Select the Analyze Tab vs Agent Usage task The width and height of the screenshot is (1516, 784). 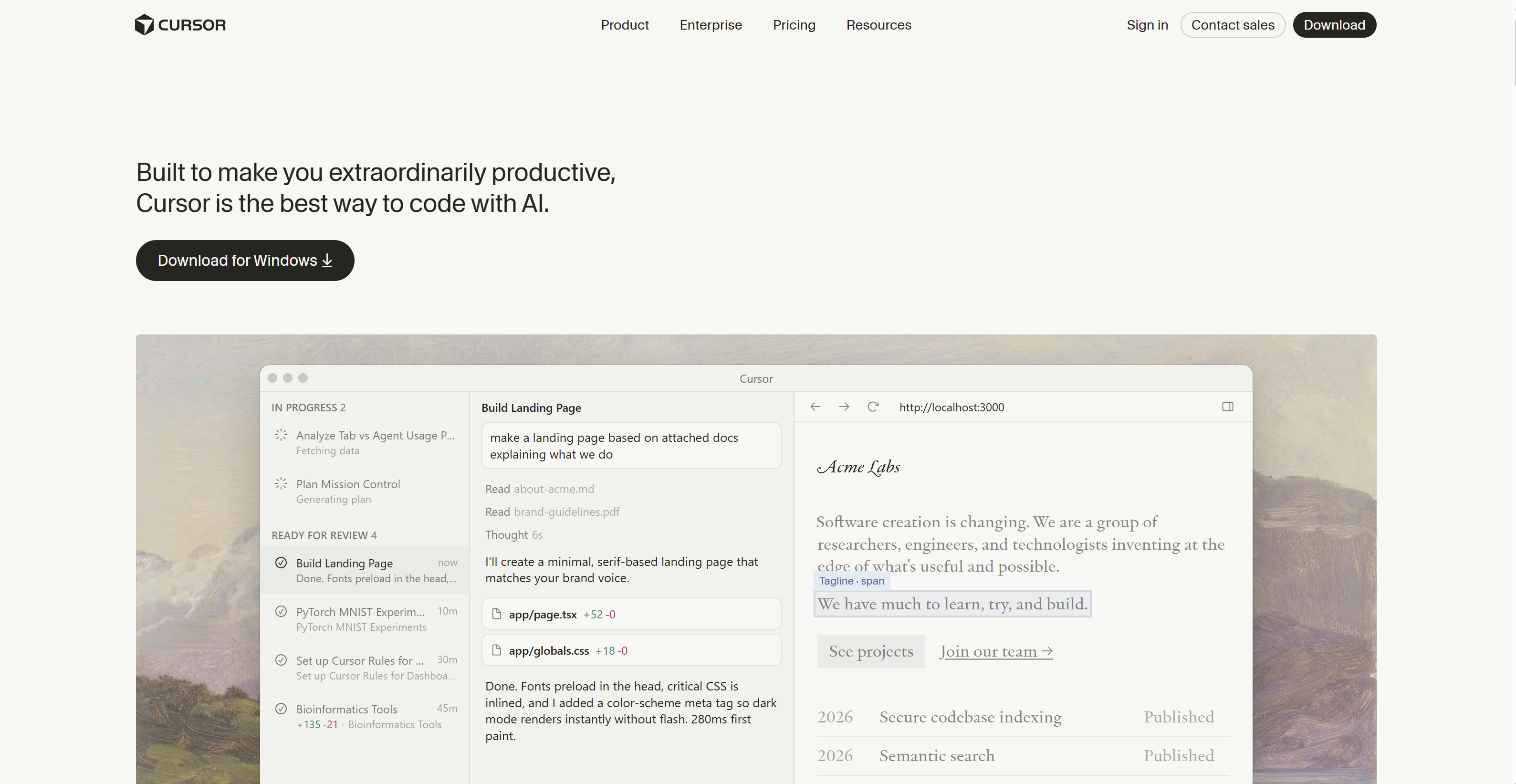coord(365,443)
